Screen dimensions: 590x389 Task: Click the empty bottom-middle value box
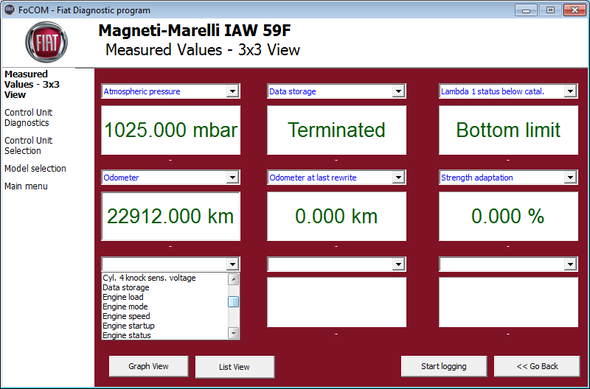point(336,302)
